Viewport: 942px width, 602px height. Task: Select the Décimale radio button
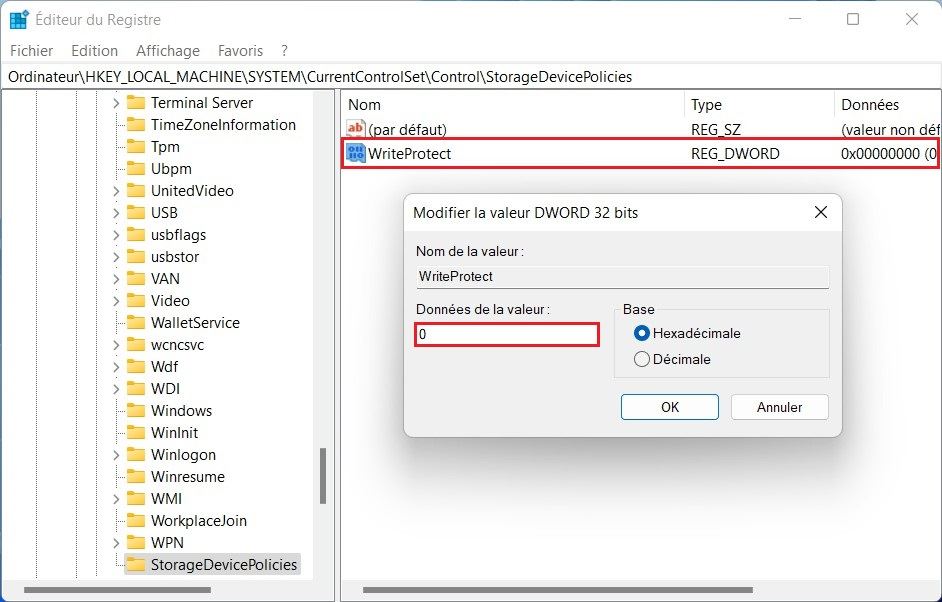641,359
